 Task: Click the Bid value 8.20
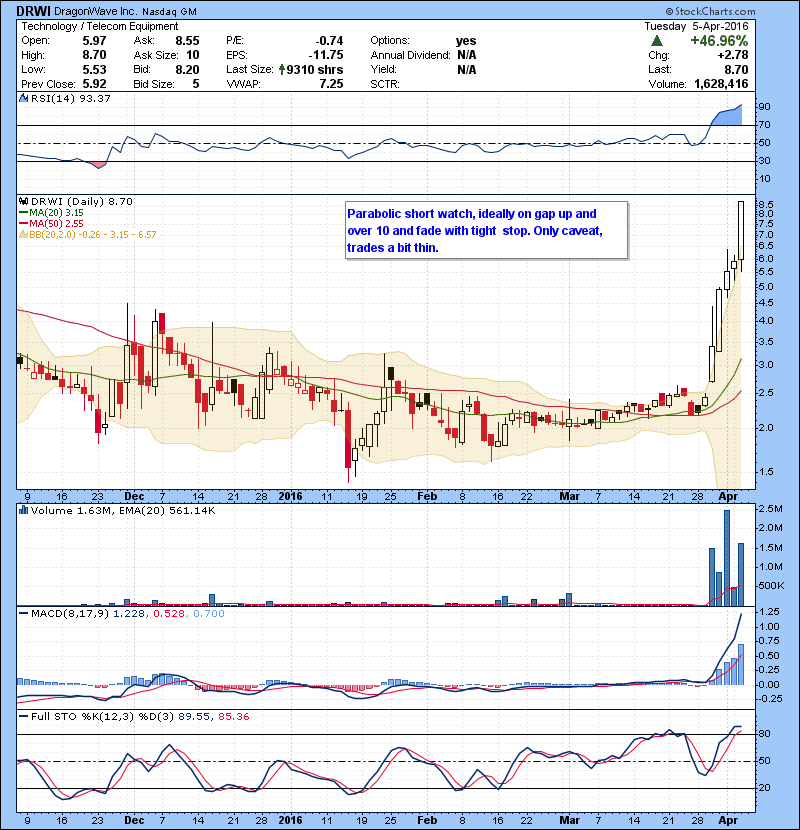tap(187, 69)
